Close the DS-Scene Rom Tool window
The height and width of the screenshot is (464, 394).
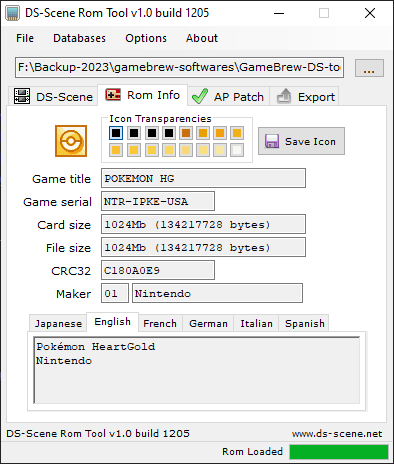click(x=370, y=13)
